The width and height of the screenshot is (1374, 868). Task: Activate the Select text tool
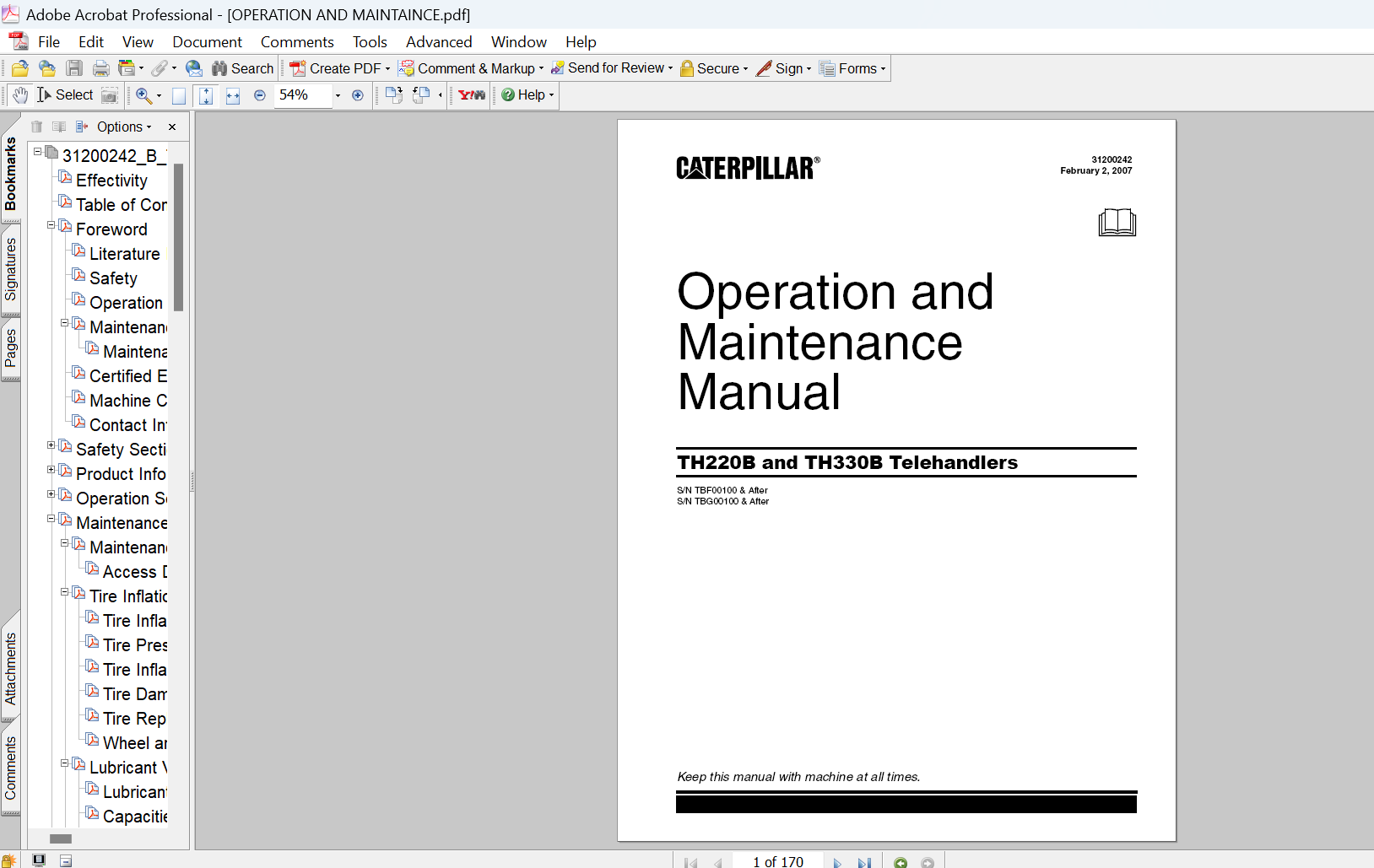pos(65,95)
